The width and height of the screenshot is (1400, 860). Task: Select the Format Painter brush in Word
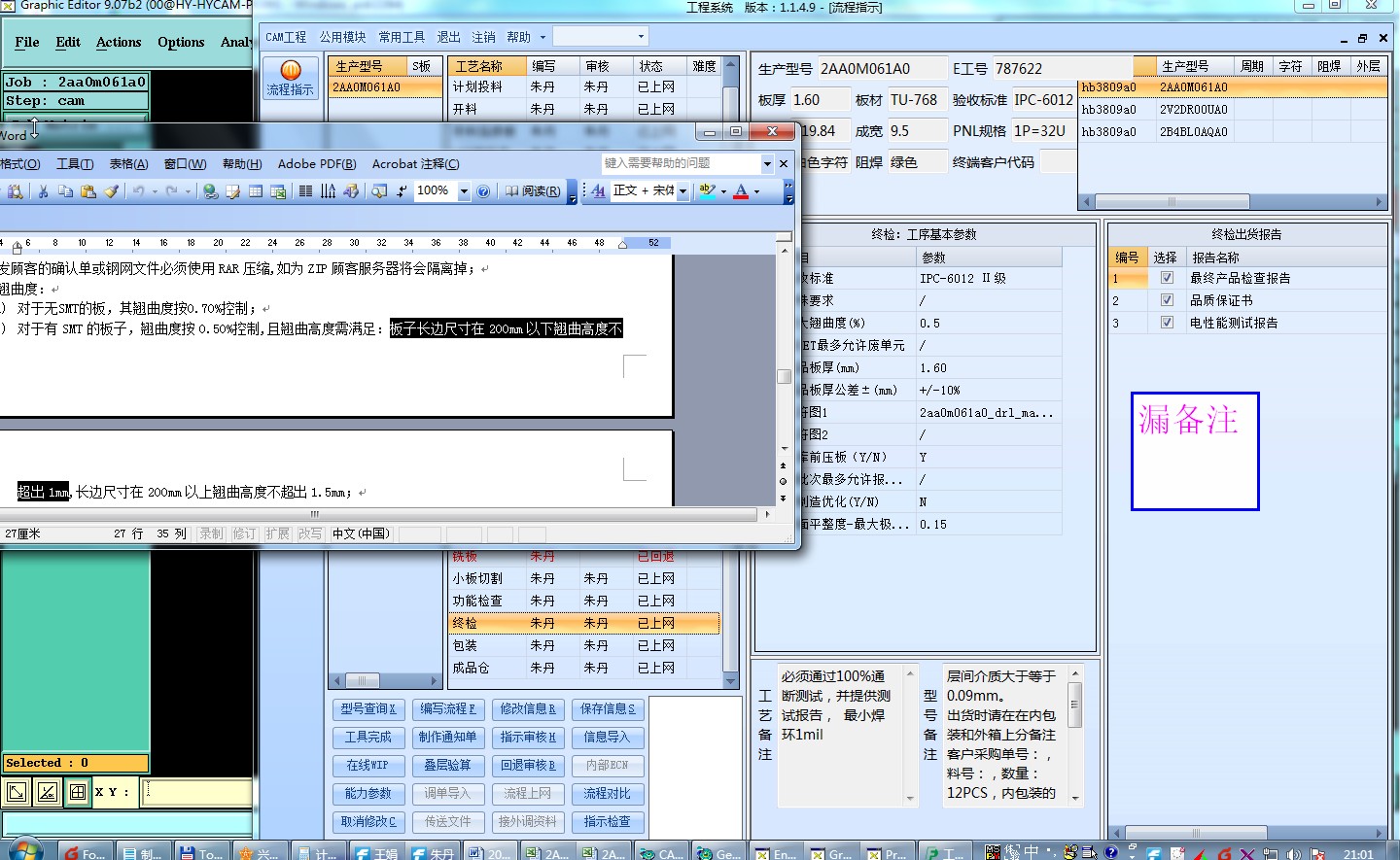[x=112, y=191]
